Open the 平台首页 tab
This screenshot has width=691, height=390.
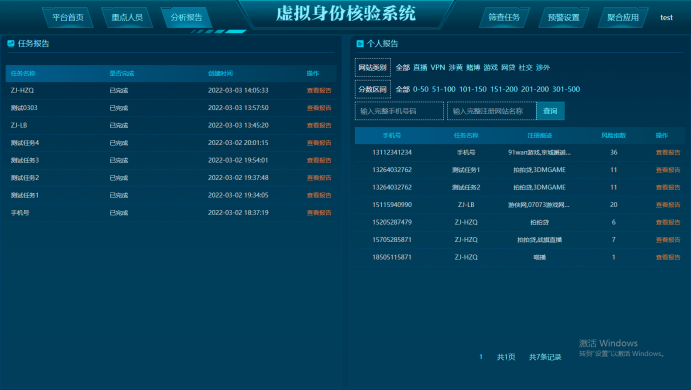click(68, 18)
